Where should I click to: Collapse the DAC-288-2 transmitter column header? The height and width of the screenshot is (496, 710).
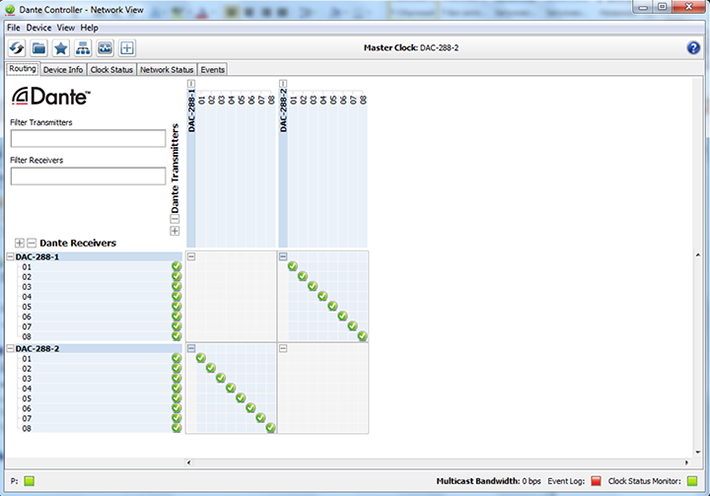[x=283, y=83]
